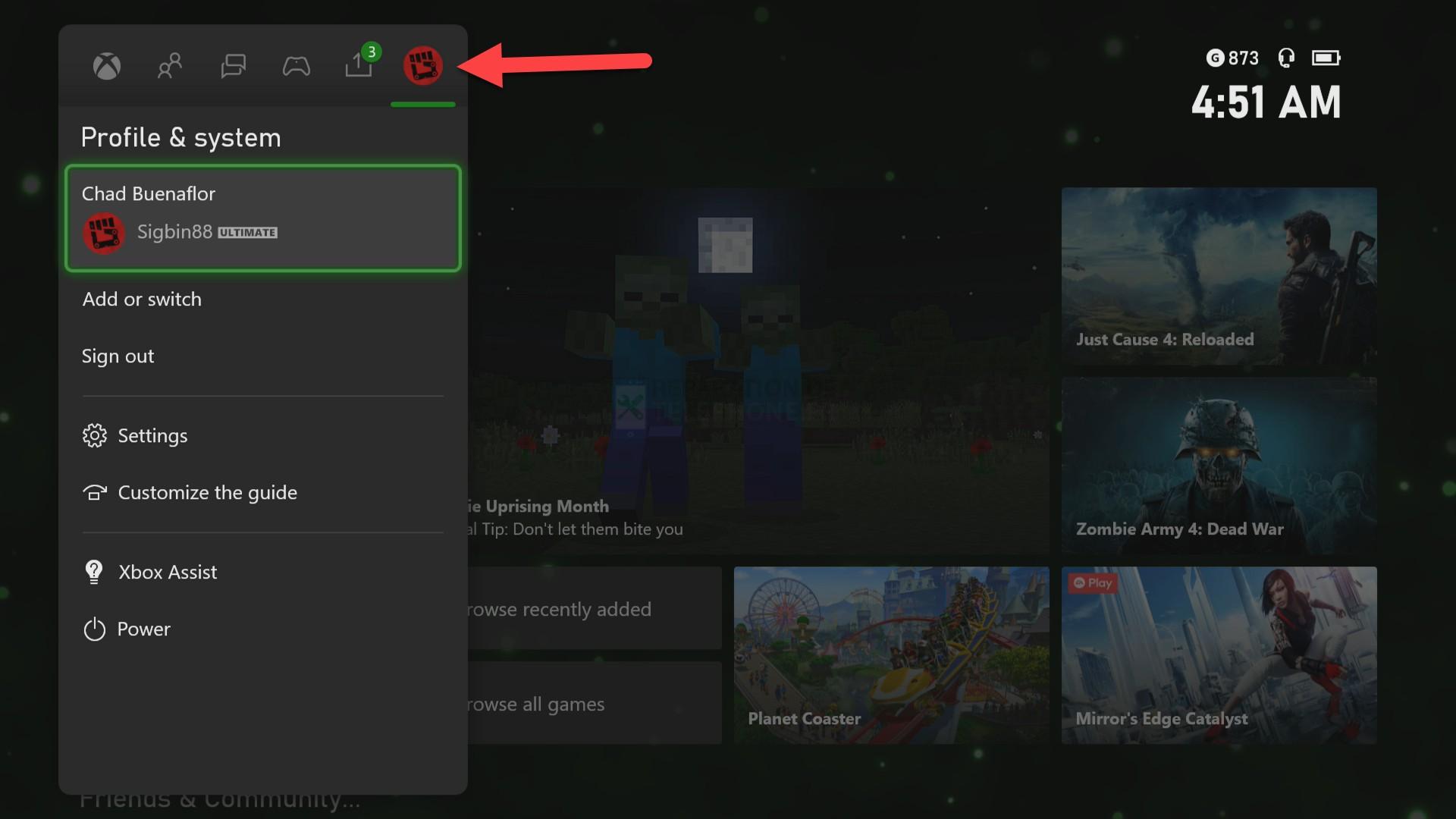The width and height of the screenshot is (1456, 819).
Task: Click the notification badge showing 3
Action: 371,52
